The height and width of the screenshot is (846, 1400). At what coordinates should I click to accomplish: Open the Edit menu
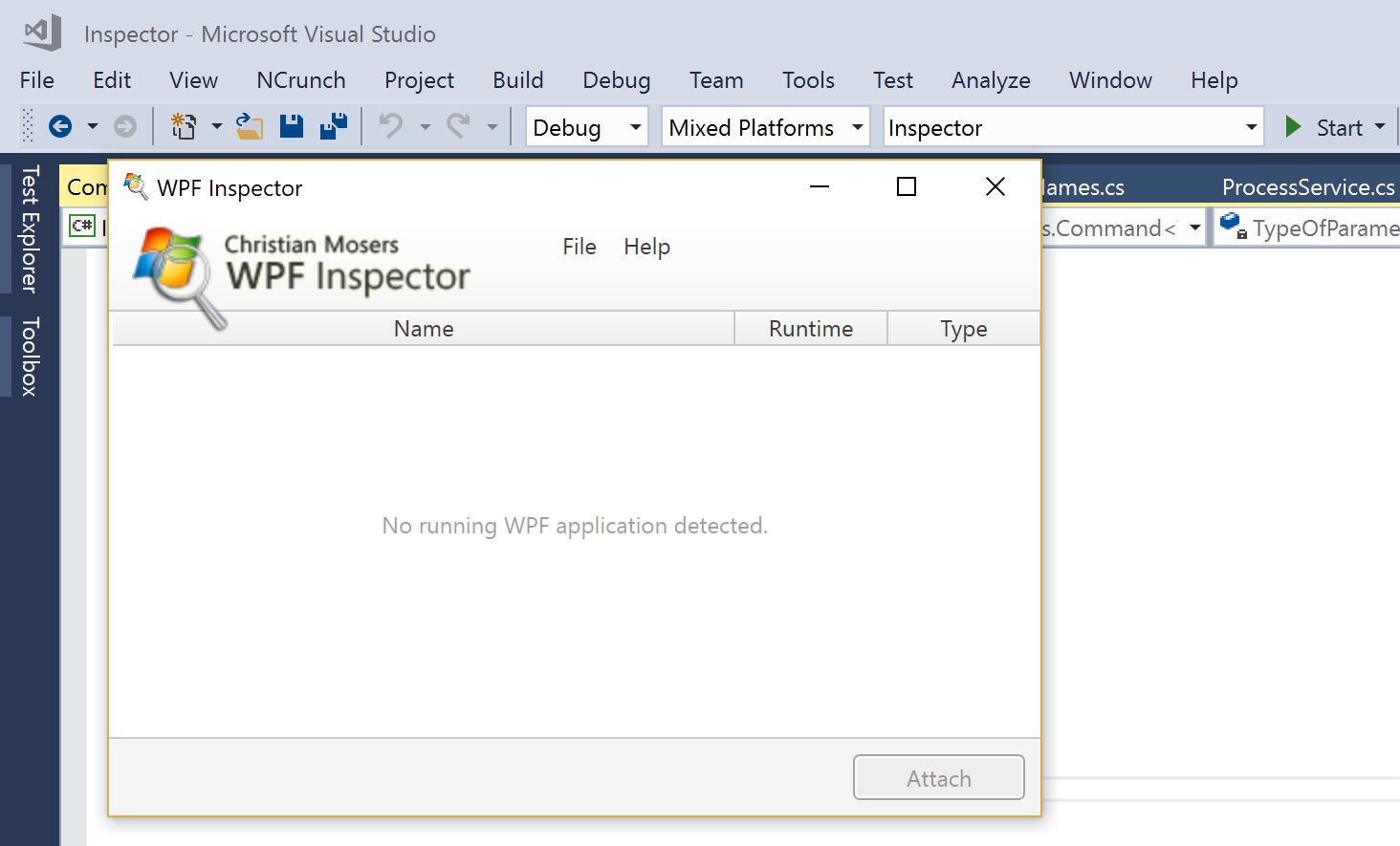(112, 80)
